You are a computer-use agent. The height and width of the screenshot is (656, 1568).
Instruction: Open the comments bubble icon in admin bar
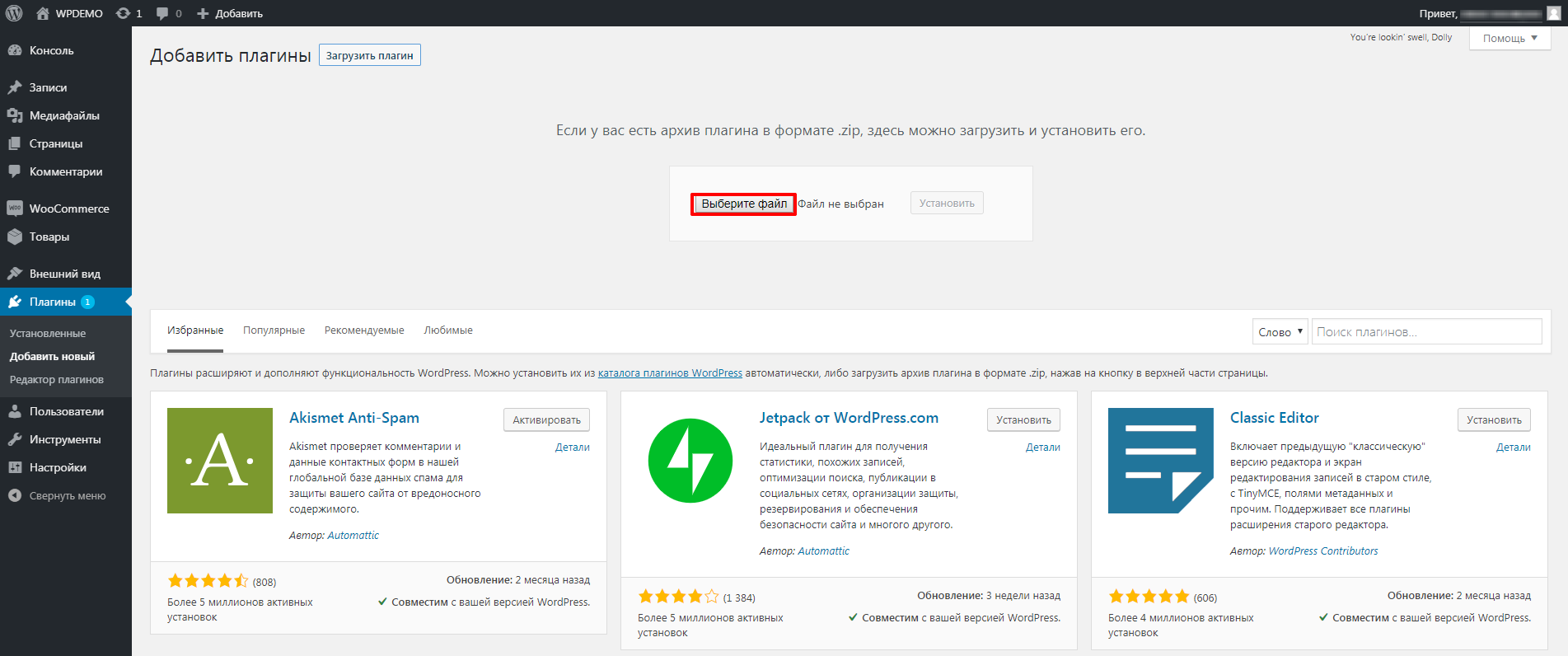[x=162, y=13]
